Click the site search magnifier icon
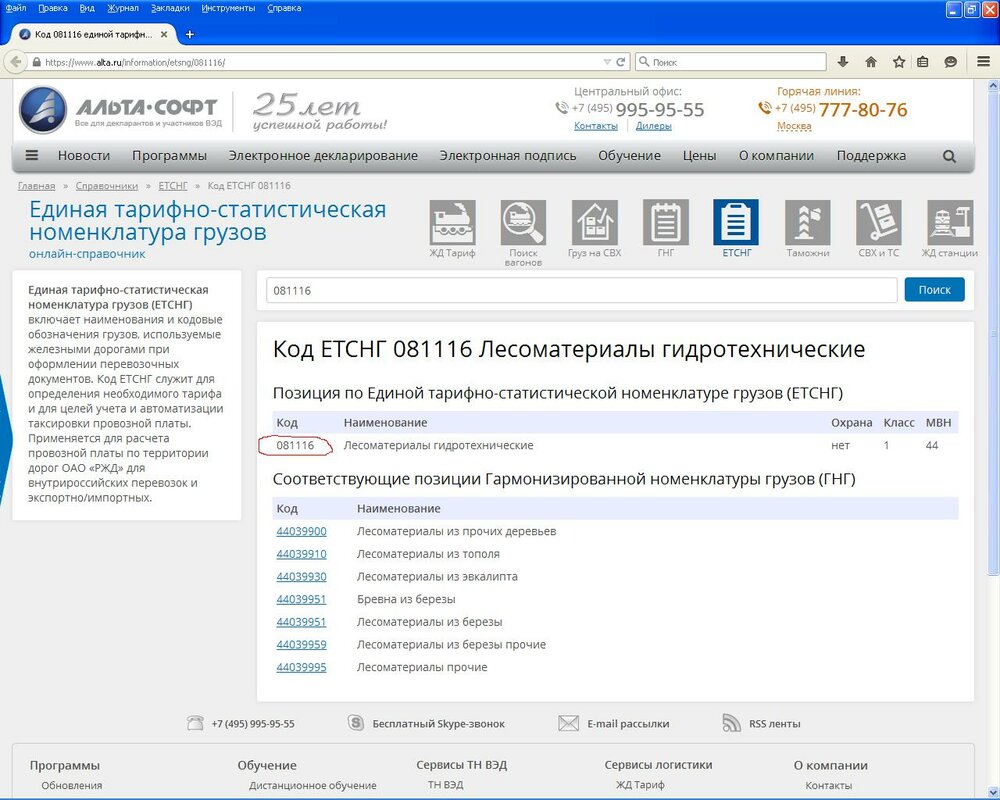Image resolution: width=1000 pixels, height=800 pixels. pos(949,156)
